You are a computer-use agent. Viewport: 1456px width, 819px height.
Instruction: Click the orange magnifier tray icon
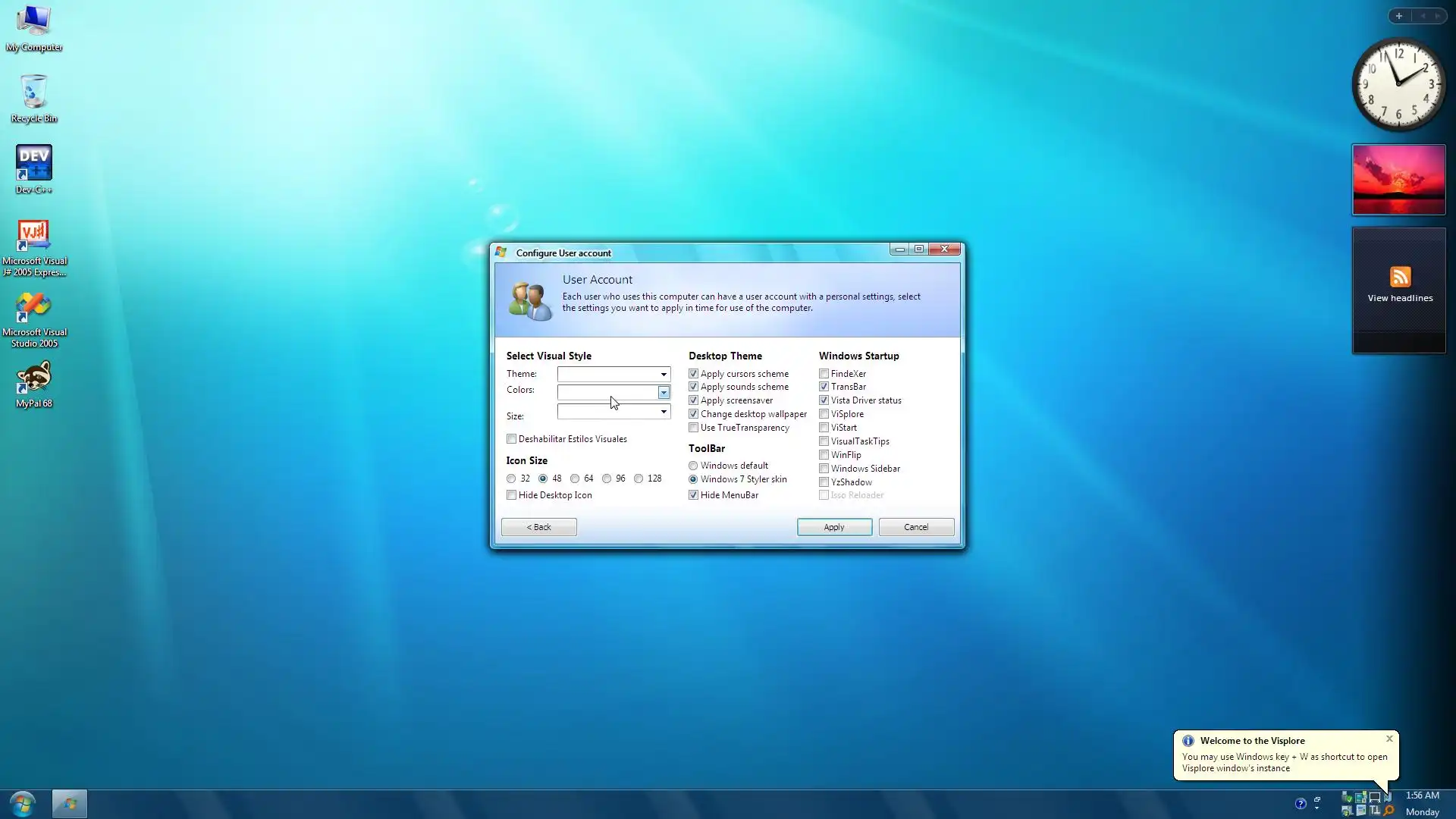(x=1389, y=811)
